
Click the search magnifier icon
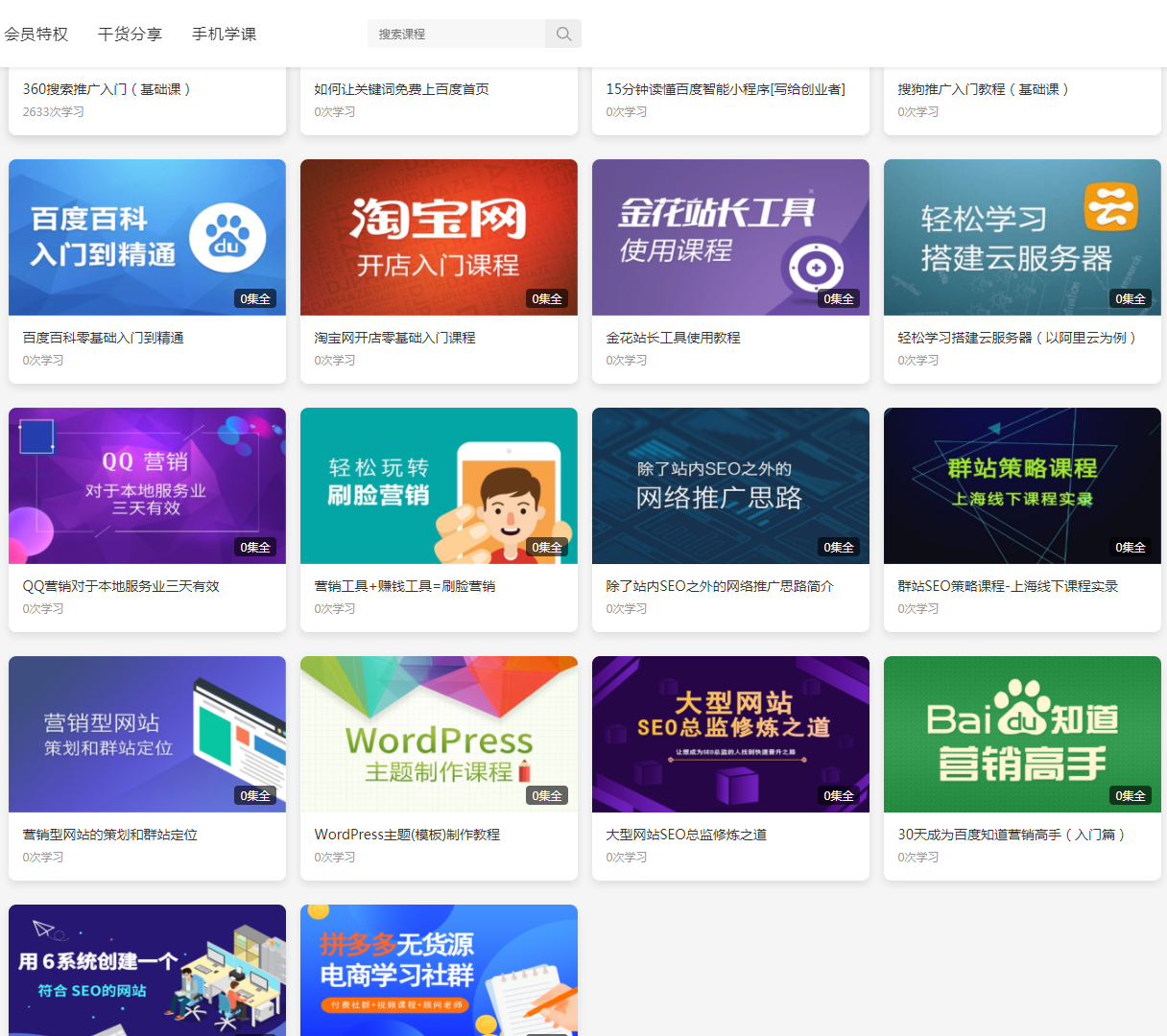tap(563, 34)
